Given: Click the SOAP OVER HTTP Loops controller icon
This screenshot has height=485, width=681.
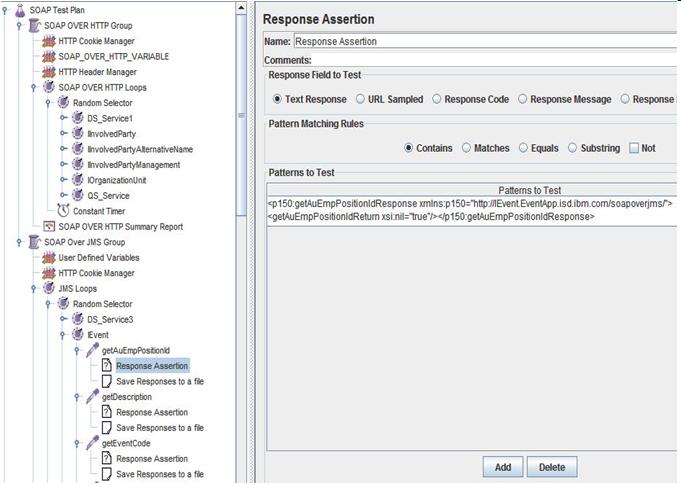Looking at the screenshot, I should [x=49, y=87].
